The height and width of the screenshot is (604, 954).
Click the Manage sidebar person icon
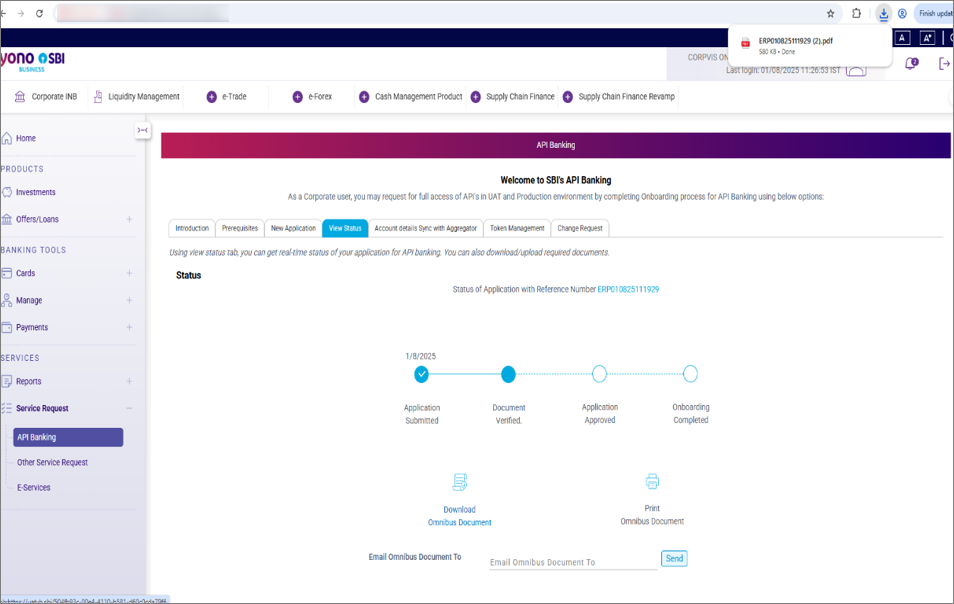point(7,300)
